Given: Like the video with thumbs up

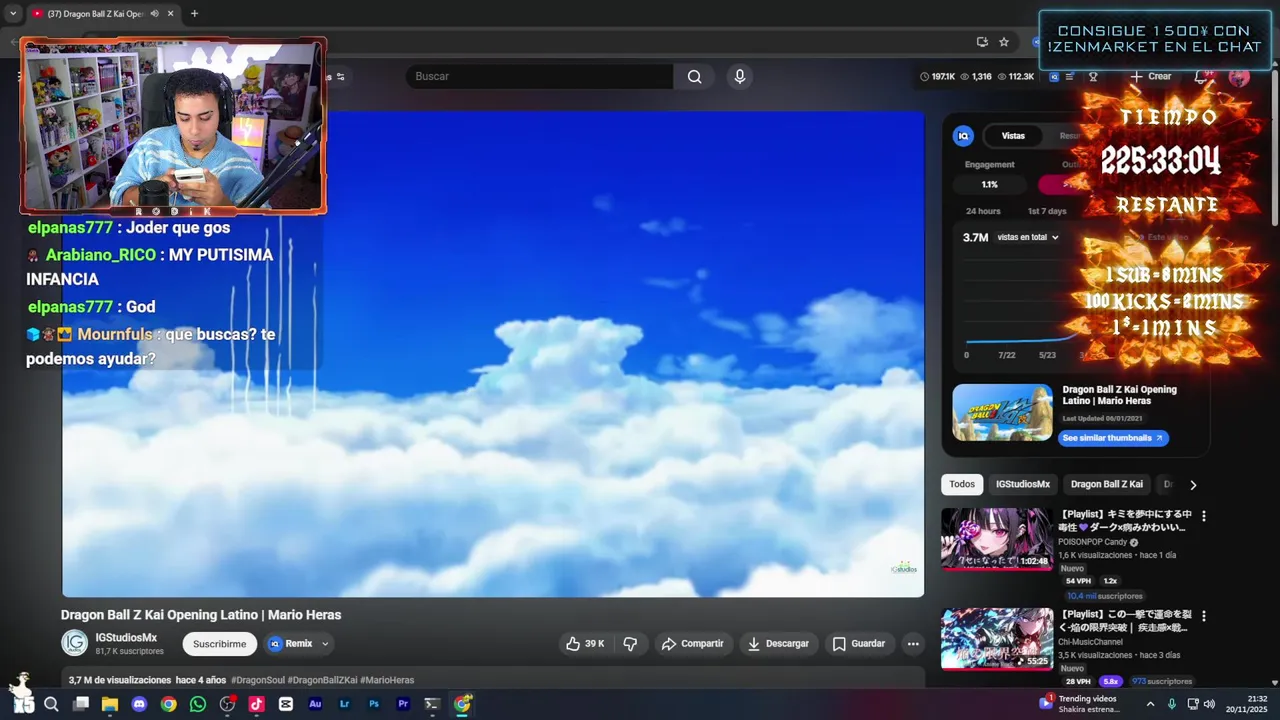Looking at the screenshot, I should (x=585, y=644).
